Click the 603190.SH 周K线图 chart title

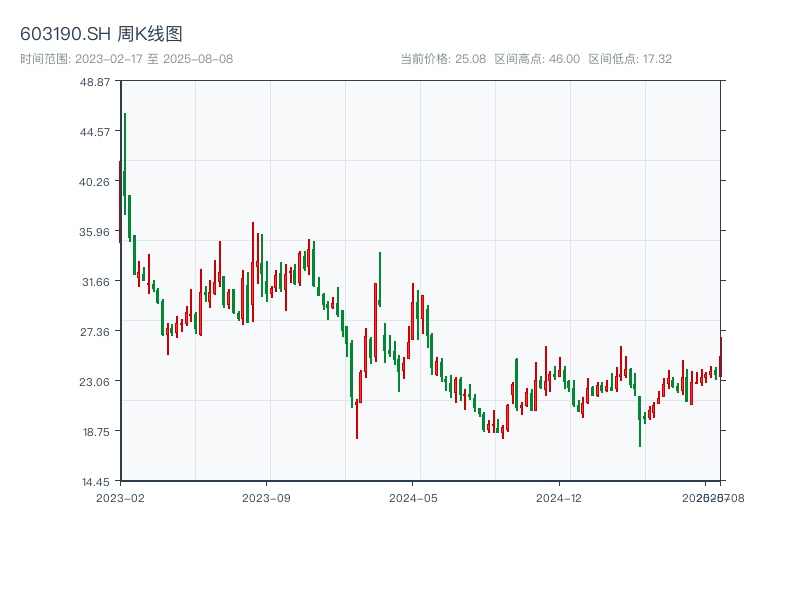pos(101,35)
